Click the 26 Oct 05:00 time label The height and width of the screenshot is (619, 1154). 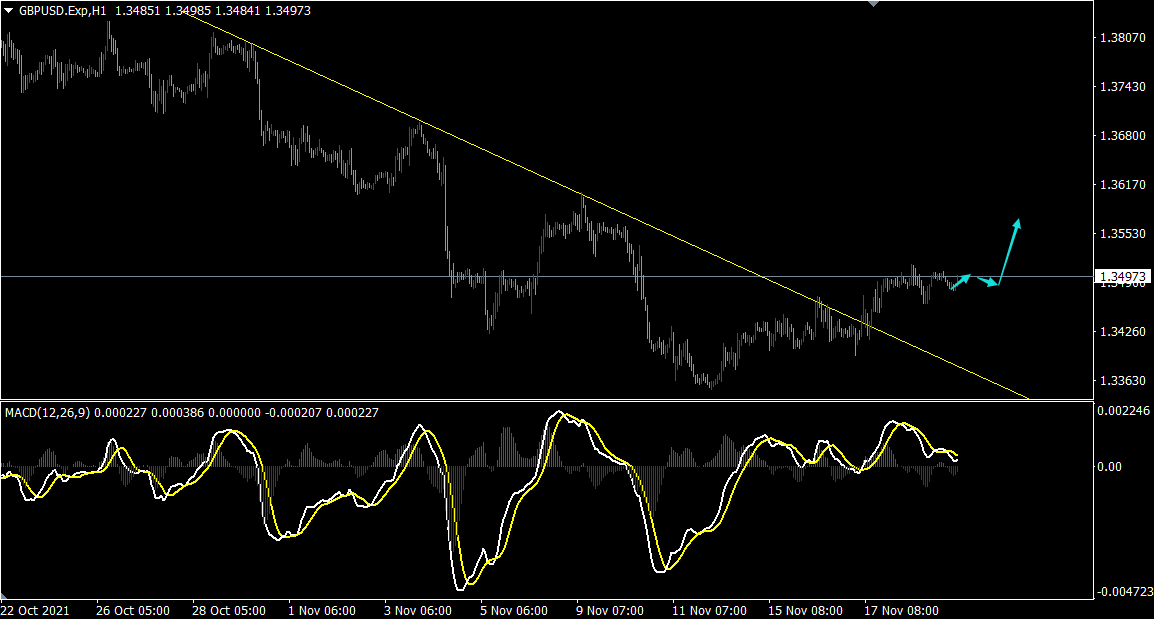(x=132, y=611)
